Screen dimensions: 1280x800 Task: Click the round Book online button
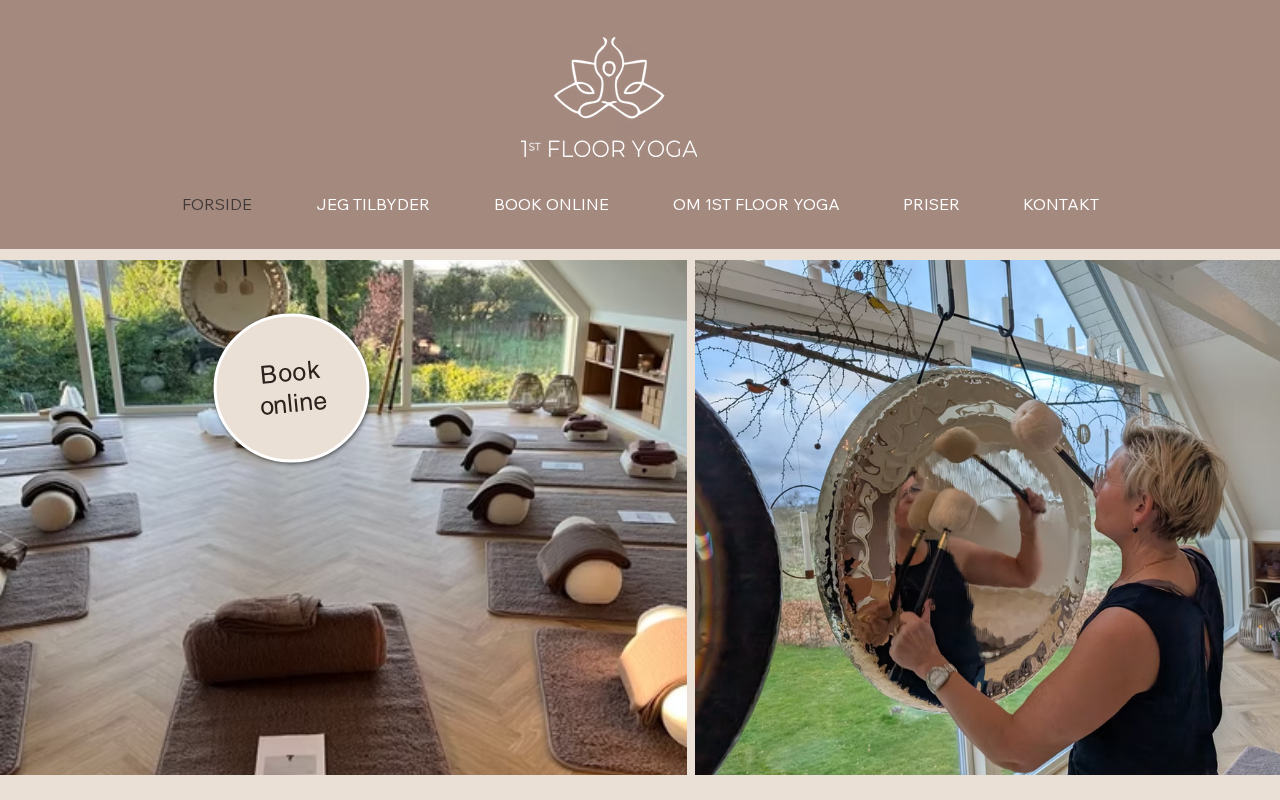(x=292, y=388)
